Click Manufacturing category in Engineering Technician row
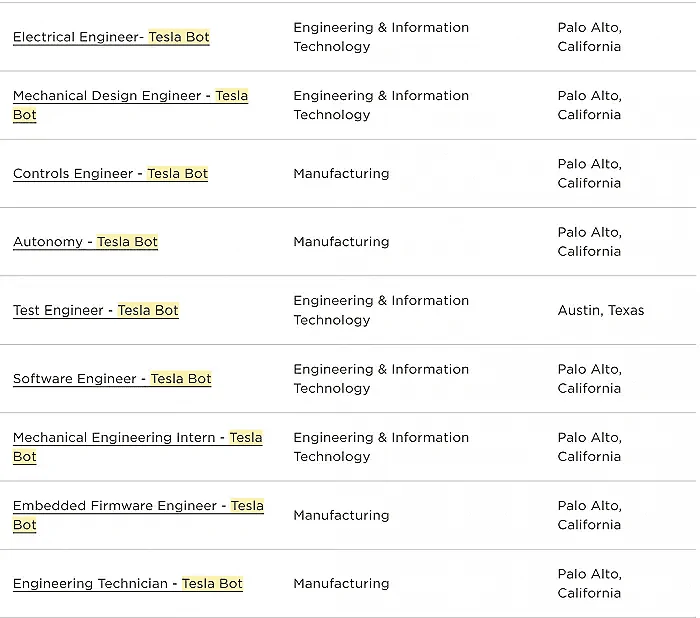This screenshot has height=618, width=700. pyautogui.click(x=341, y=584)
